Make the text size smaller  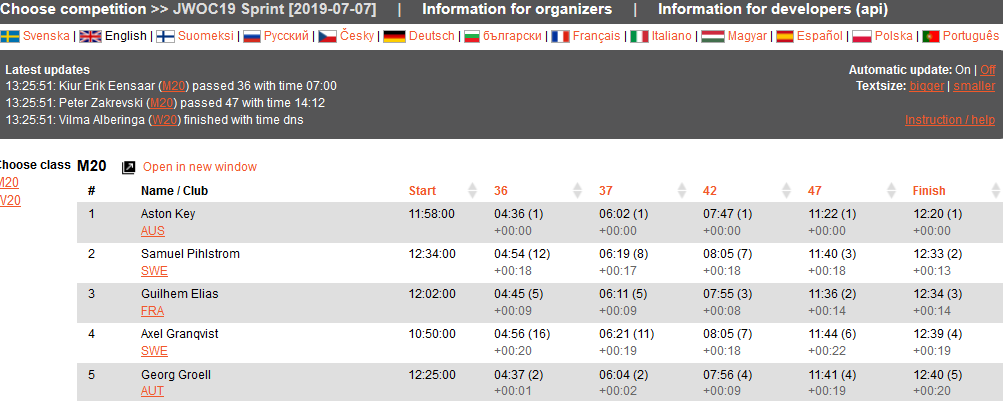[974, 86]
